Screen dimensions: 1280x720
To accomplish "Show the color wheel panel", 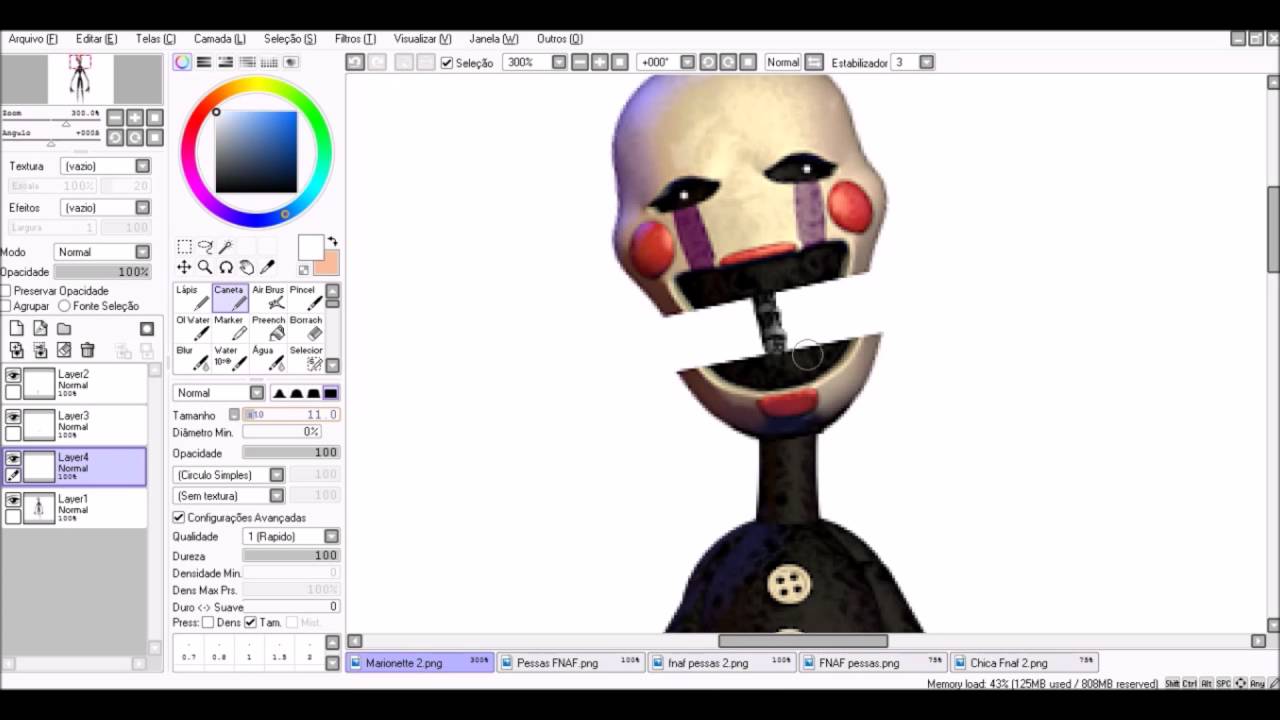I will coord(182,62).
